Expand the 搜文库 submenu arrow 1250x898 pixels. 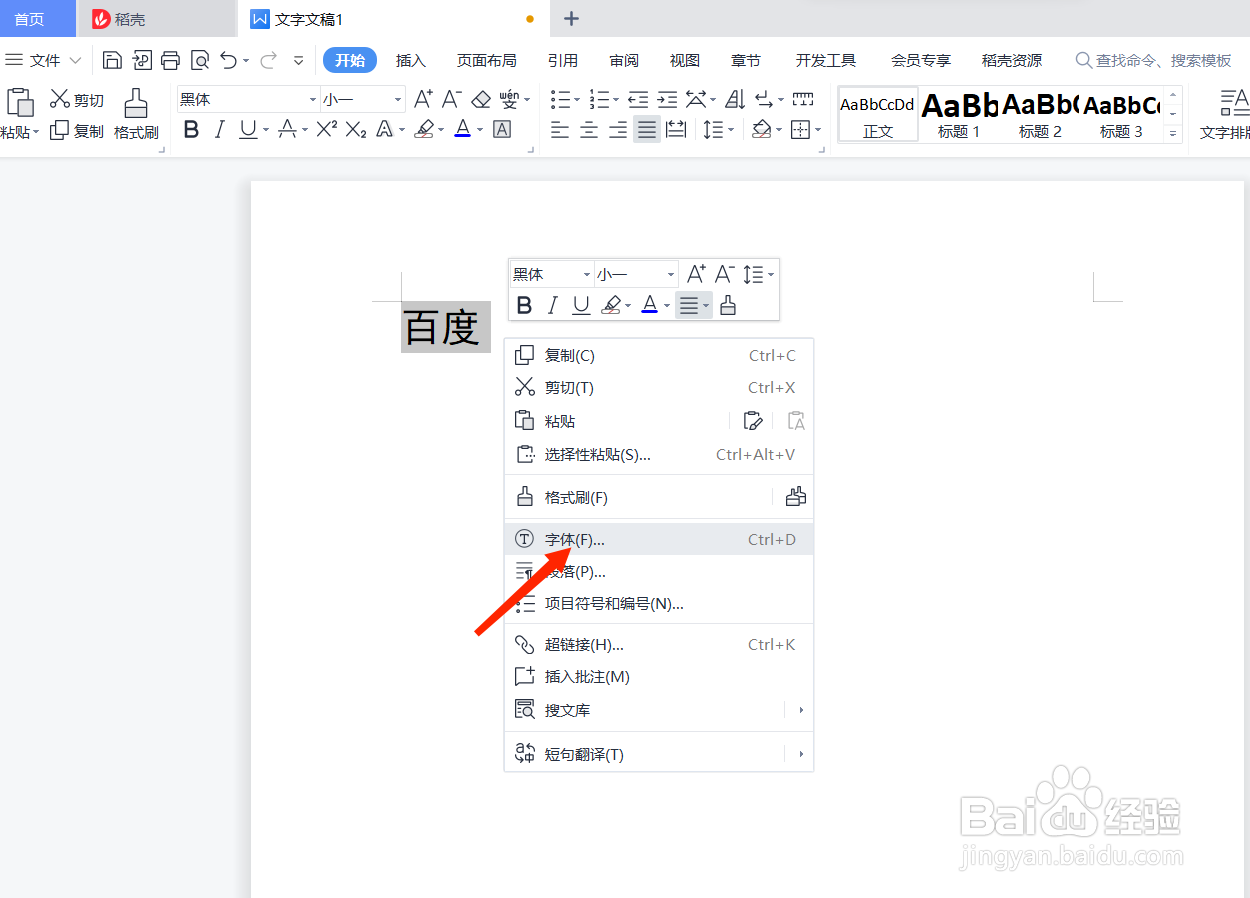(801, 710)
